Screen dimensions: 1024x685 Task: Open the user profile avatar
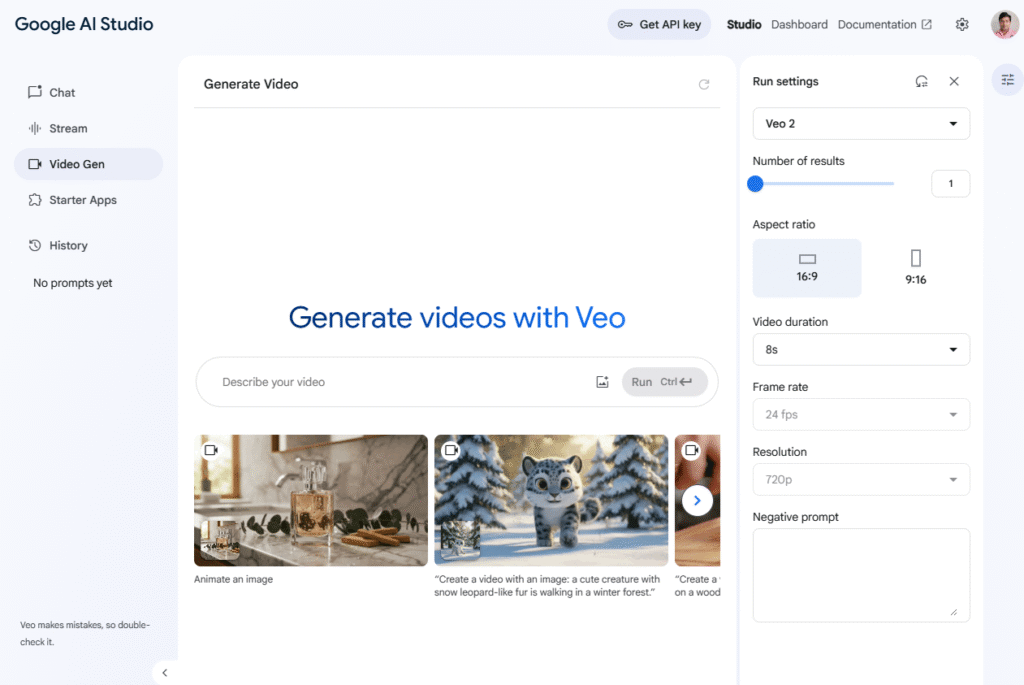pyautogui.click(x=1004, y=25)
